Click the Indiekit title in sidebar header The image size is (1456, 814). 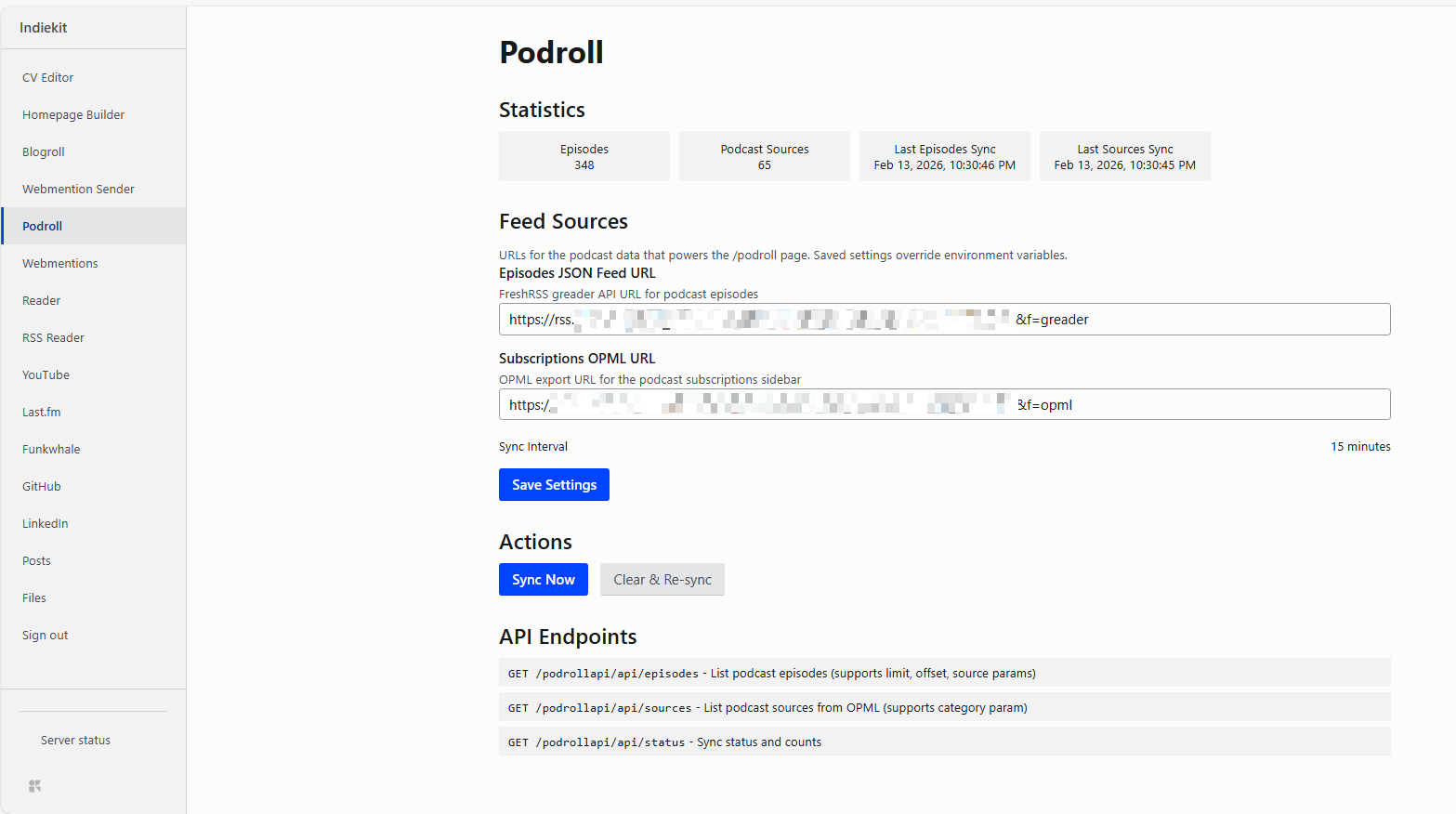[x=44, y=28]
